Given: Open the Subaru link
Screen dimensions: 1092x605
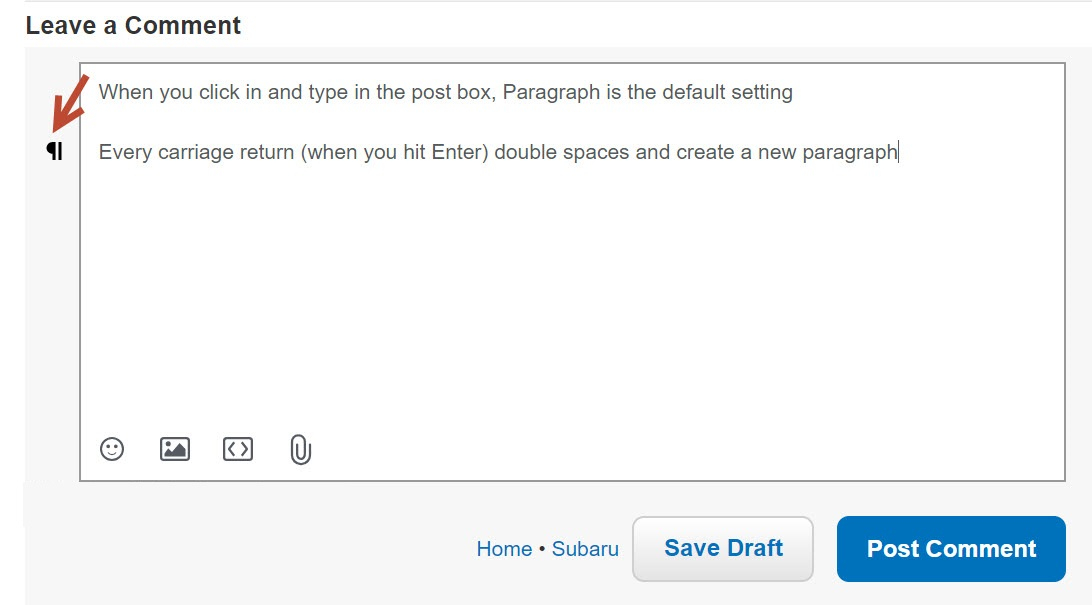Looking at the screenshot, I should [585, 549].
